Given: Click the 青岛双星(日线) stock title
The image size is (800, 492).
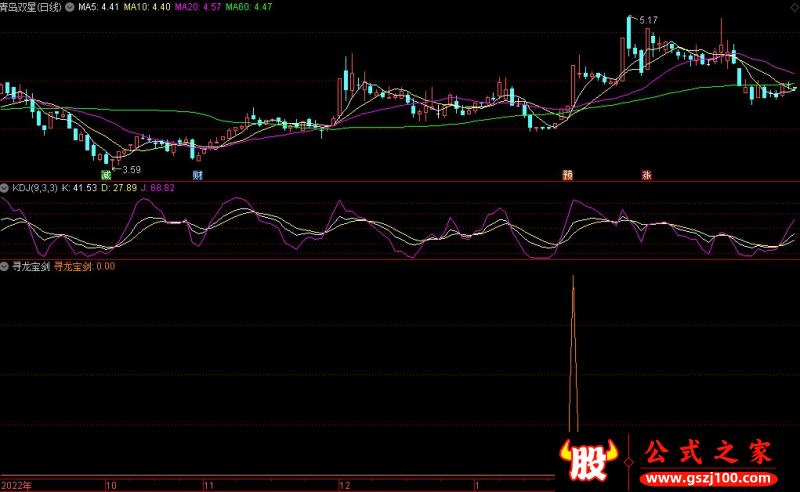Looking at the screenshot, I should 30,6.
